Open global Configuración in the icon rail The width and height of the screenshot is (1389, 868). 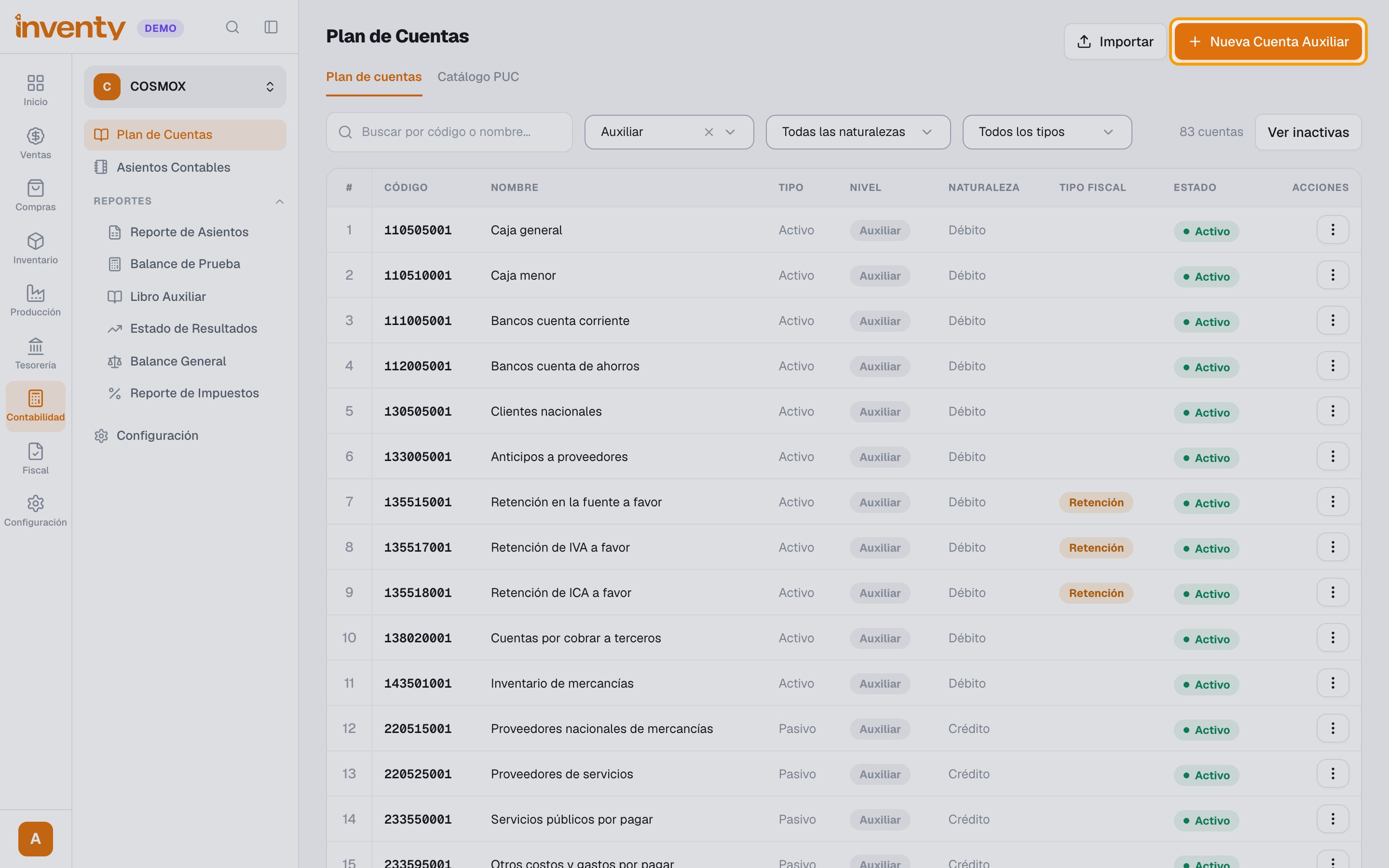[36, 511]
